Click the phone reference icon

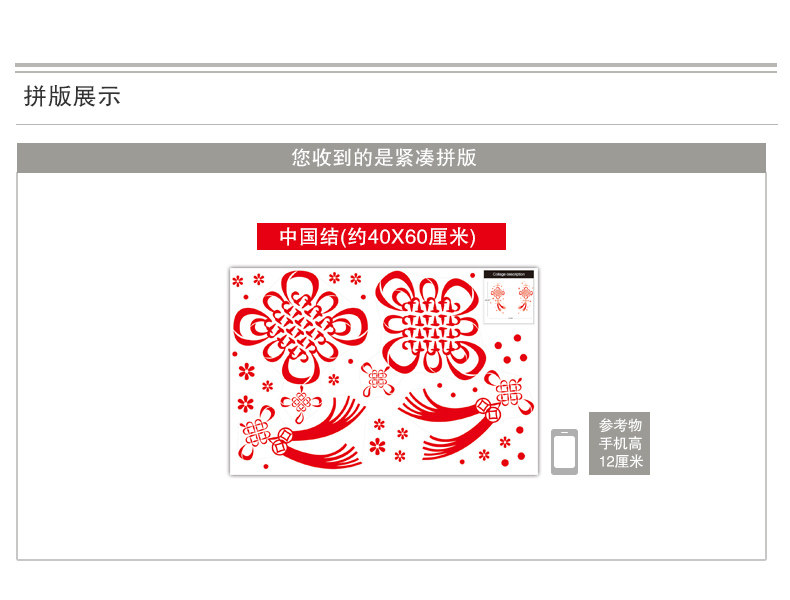(x=564, y=451)
